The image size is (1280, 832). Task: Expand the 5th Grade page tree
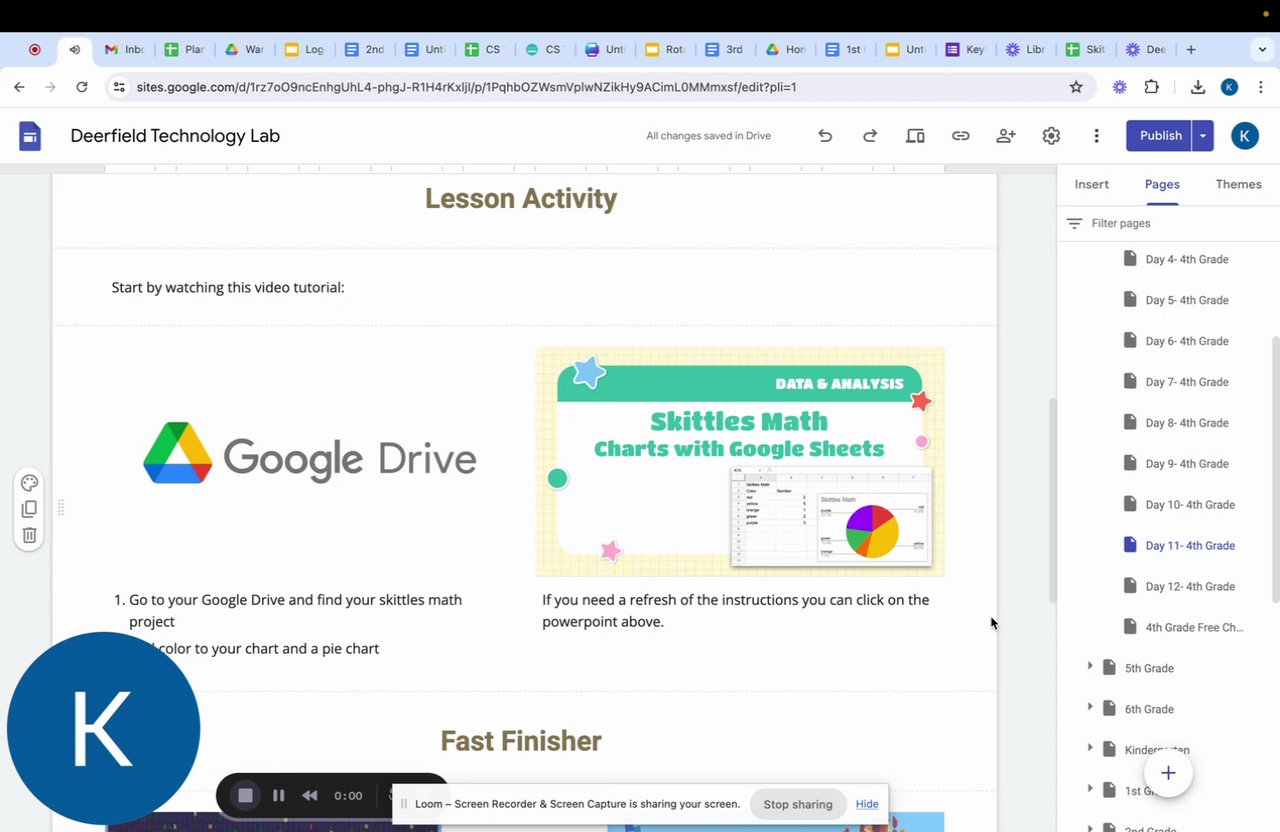click(1090, 666)
